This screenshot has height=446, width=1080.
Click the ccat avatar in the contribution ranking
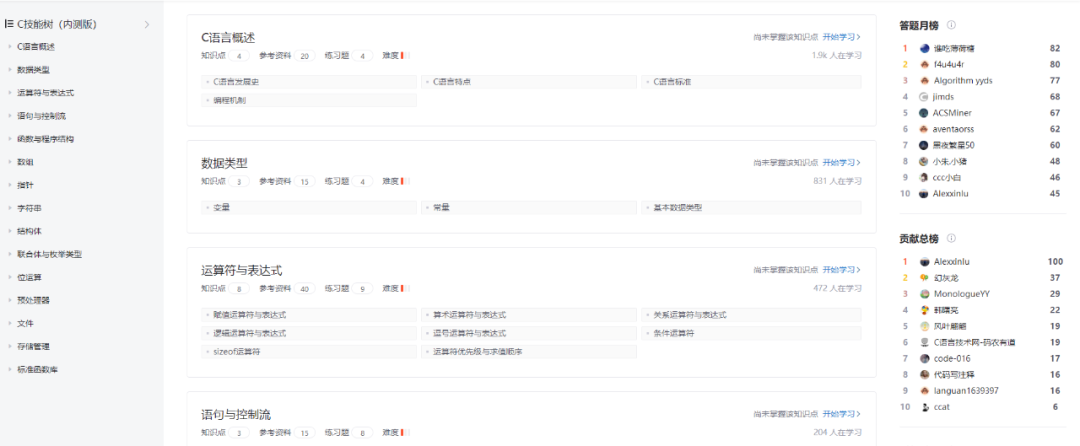(924, 407)
